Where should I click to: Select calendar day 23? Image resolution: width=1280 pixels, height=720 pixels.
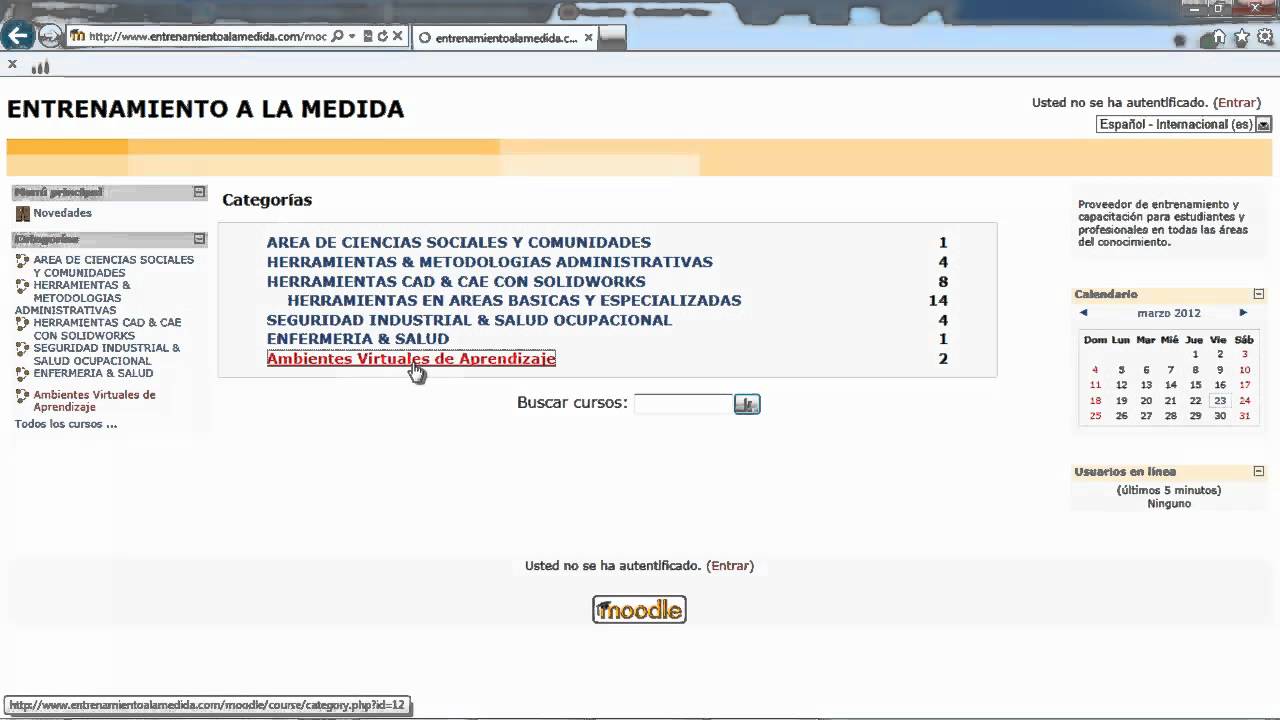pyautogui.click(x=1220, y=400)
